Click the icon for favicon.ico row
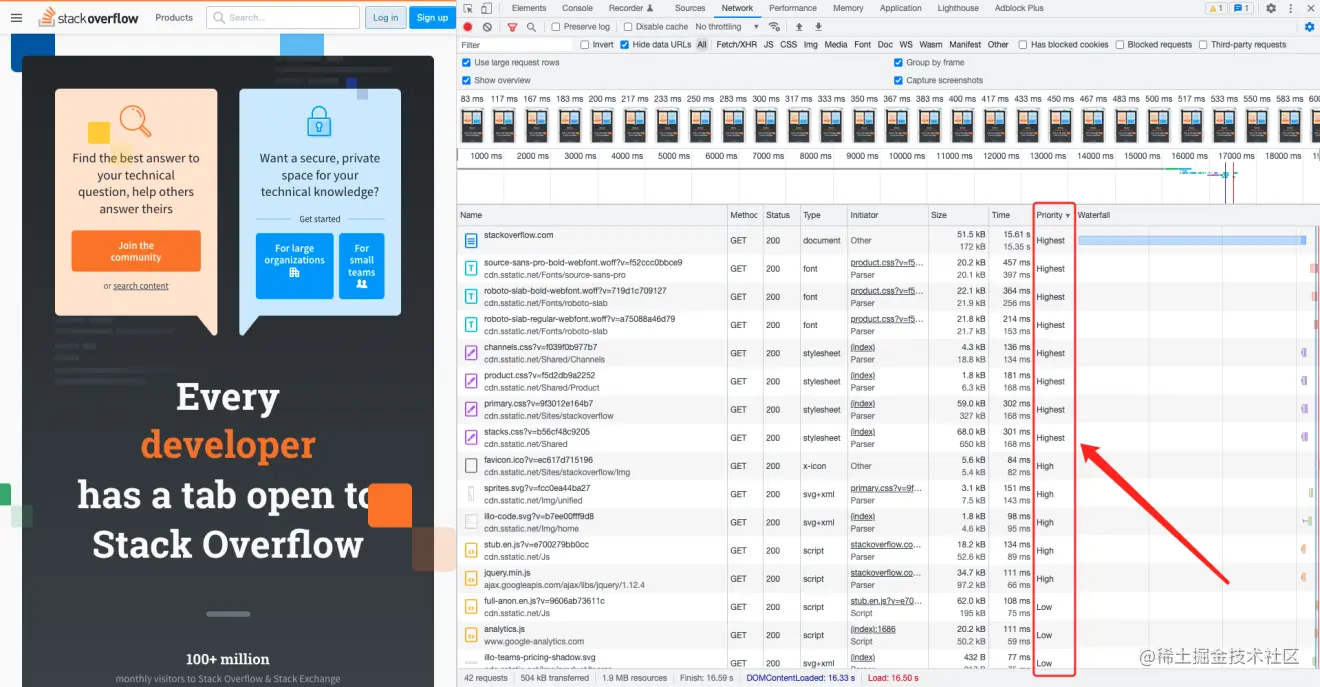The image size is (1320, 687). (x=470, y=466)
